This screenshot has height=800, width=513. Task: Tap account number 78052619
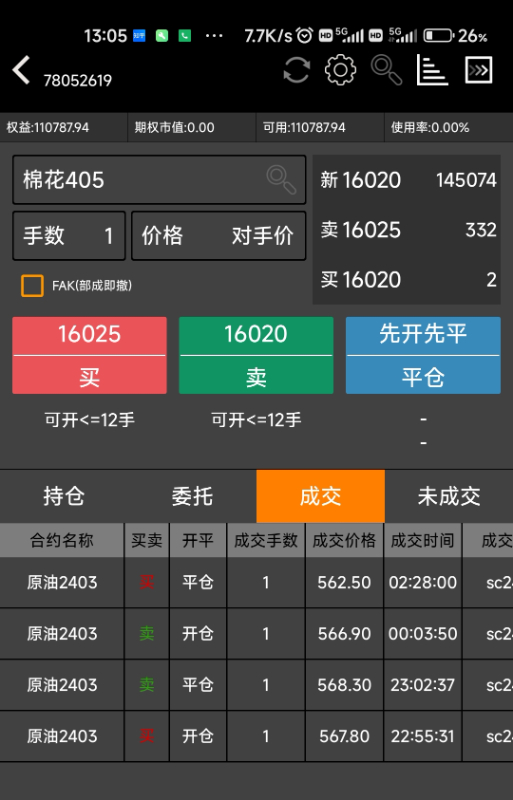point(78,81)
